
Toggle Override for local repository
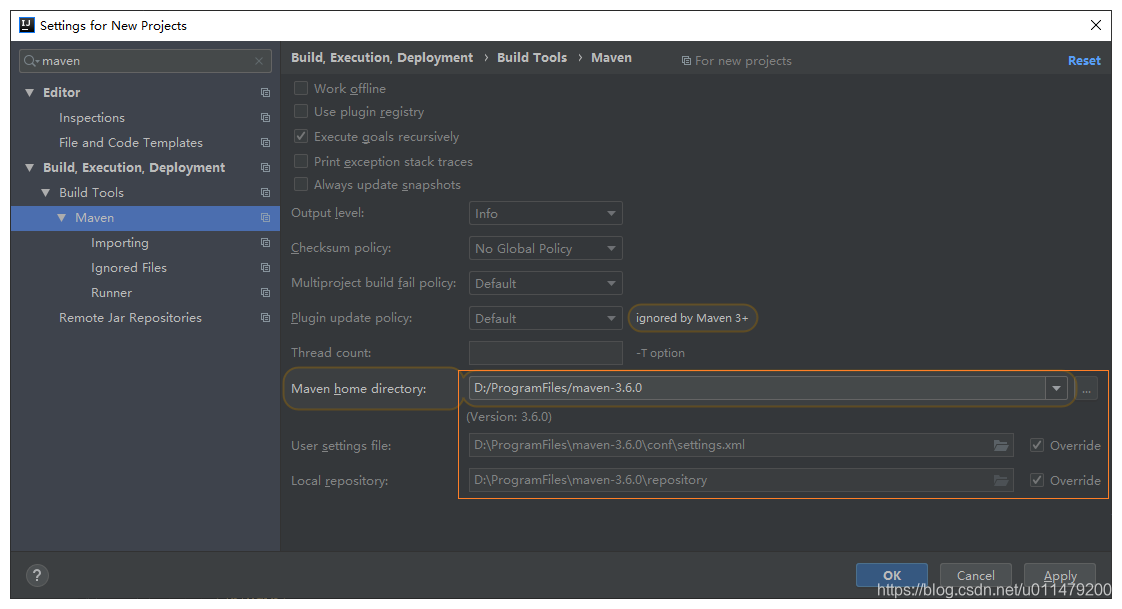(x=1037, y=480)
